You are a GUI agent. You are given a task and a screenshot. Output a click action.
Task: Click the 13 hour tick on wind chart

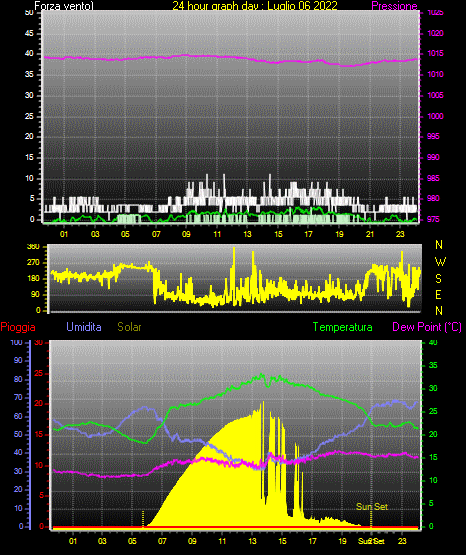click(247, 234)
